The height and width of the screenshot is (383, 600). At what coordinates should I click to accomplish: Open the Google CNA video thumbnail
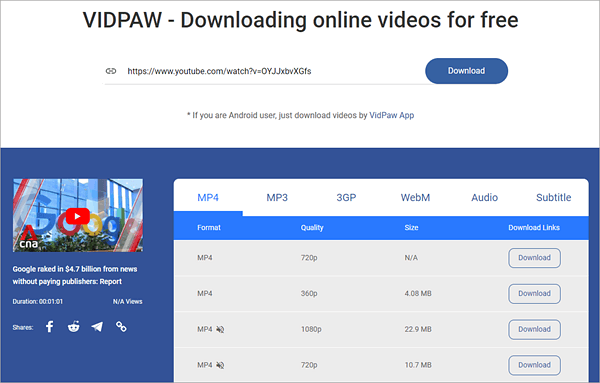pos(78,215)
